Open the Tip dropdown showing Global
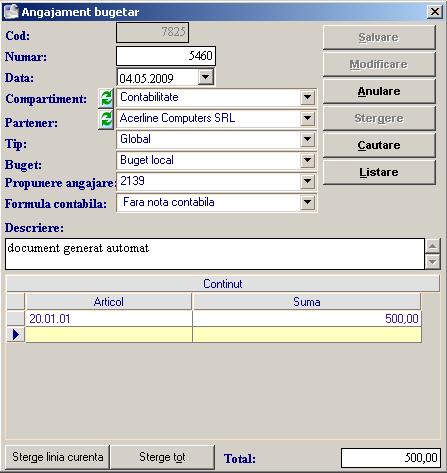Screen dimensions: 447x473 pyautogui.click(x=307, y=139)
